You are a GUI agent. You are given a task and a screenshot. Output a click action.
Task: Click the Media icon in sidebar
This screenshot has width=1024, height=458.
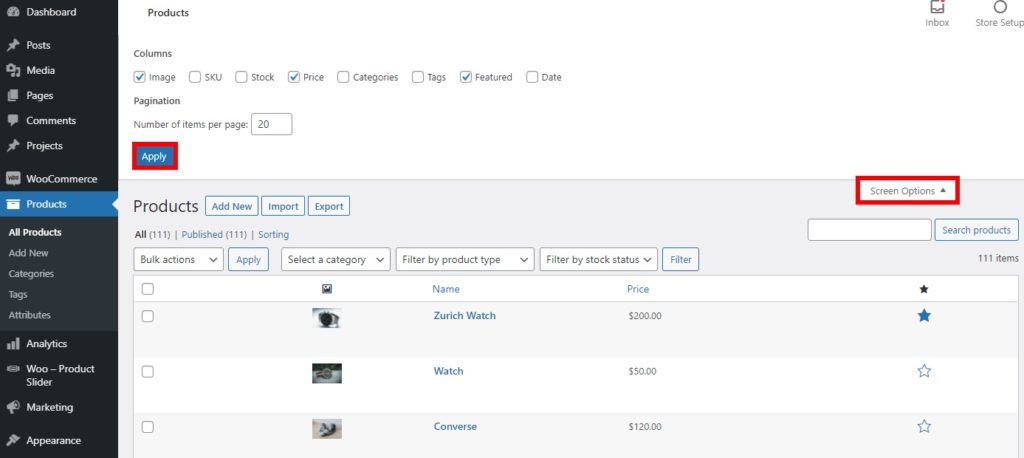pos(13,71)
